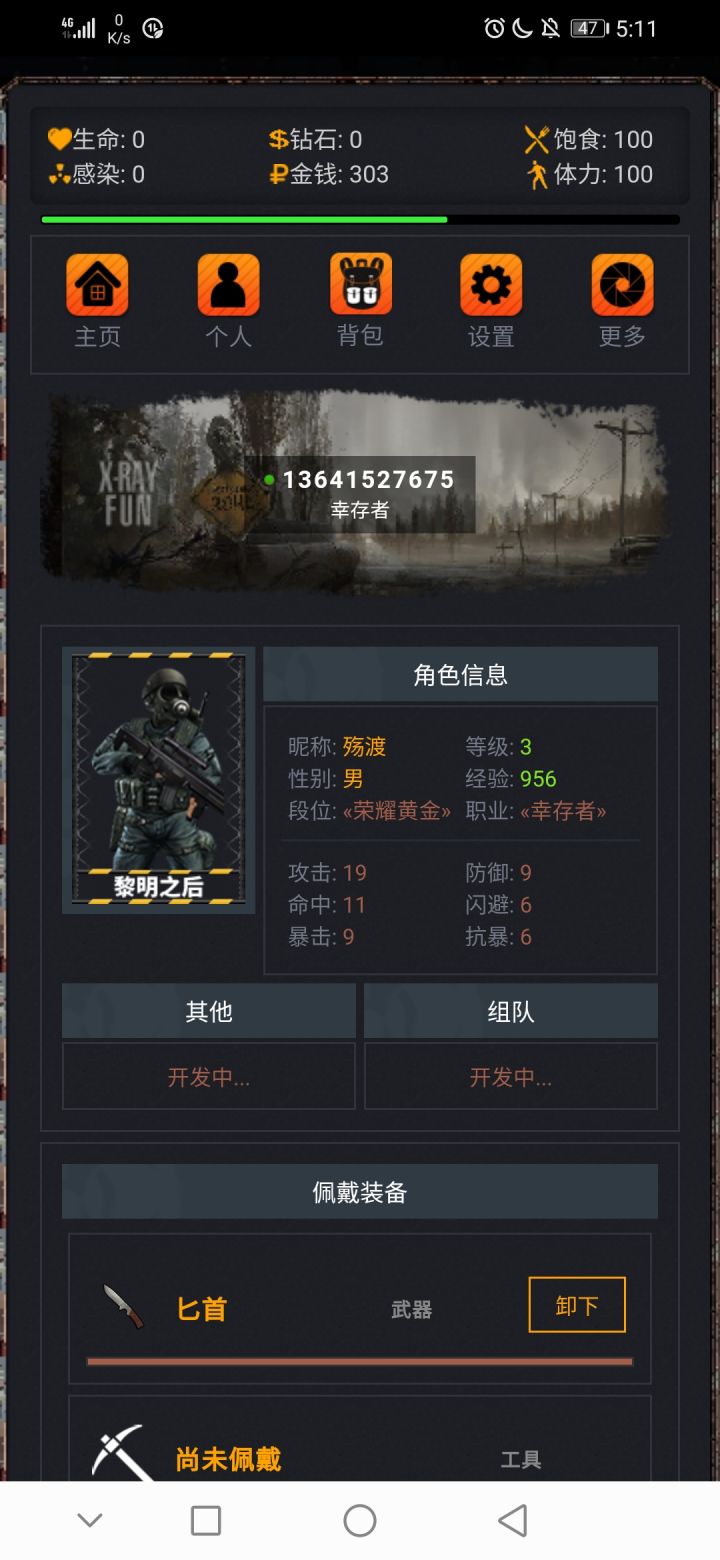Open the 背包 backpack icon
Image resolution: width=720 pixels, height=1560 pixels.
tap(360, 285)
